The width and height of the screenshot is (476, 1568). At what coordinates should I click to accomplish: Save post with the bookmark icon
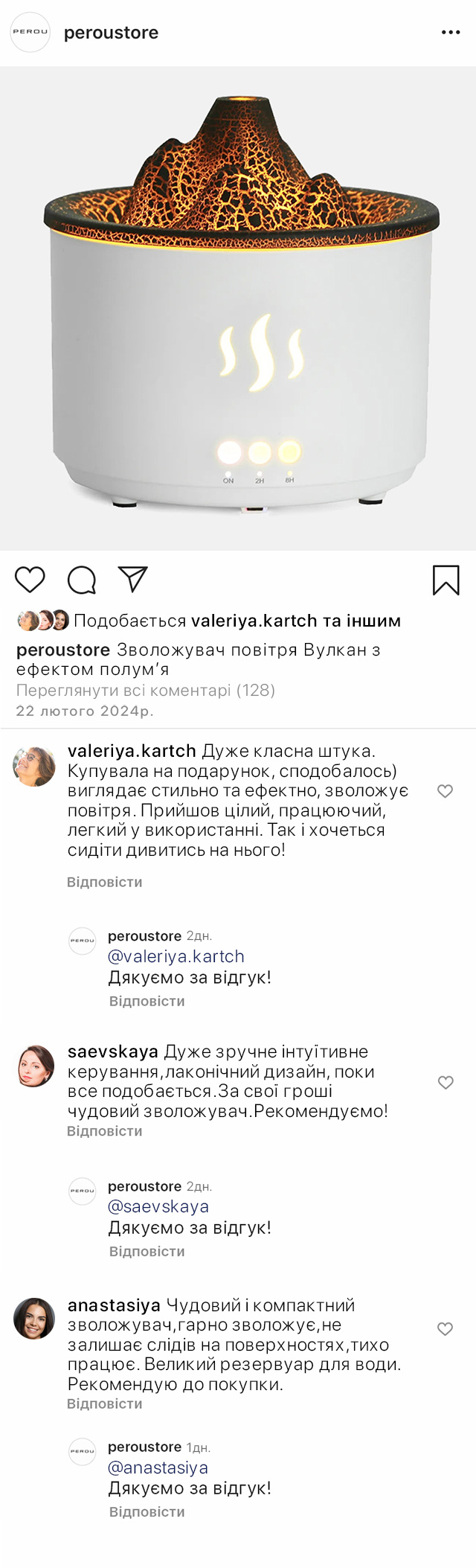pos(446,580)
